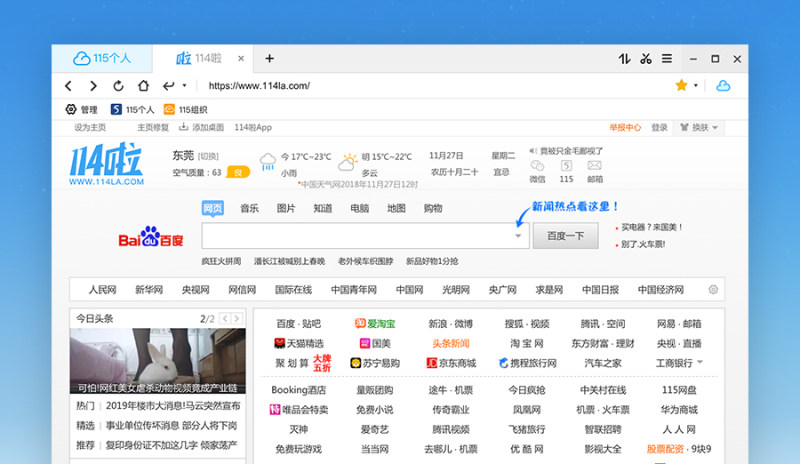Open a new tab with plus button
The height and width of the screenshot is (464, 800).
pos(269,59)
